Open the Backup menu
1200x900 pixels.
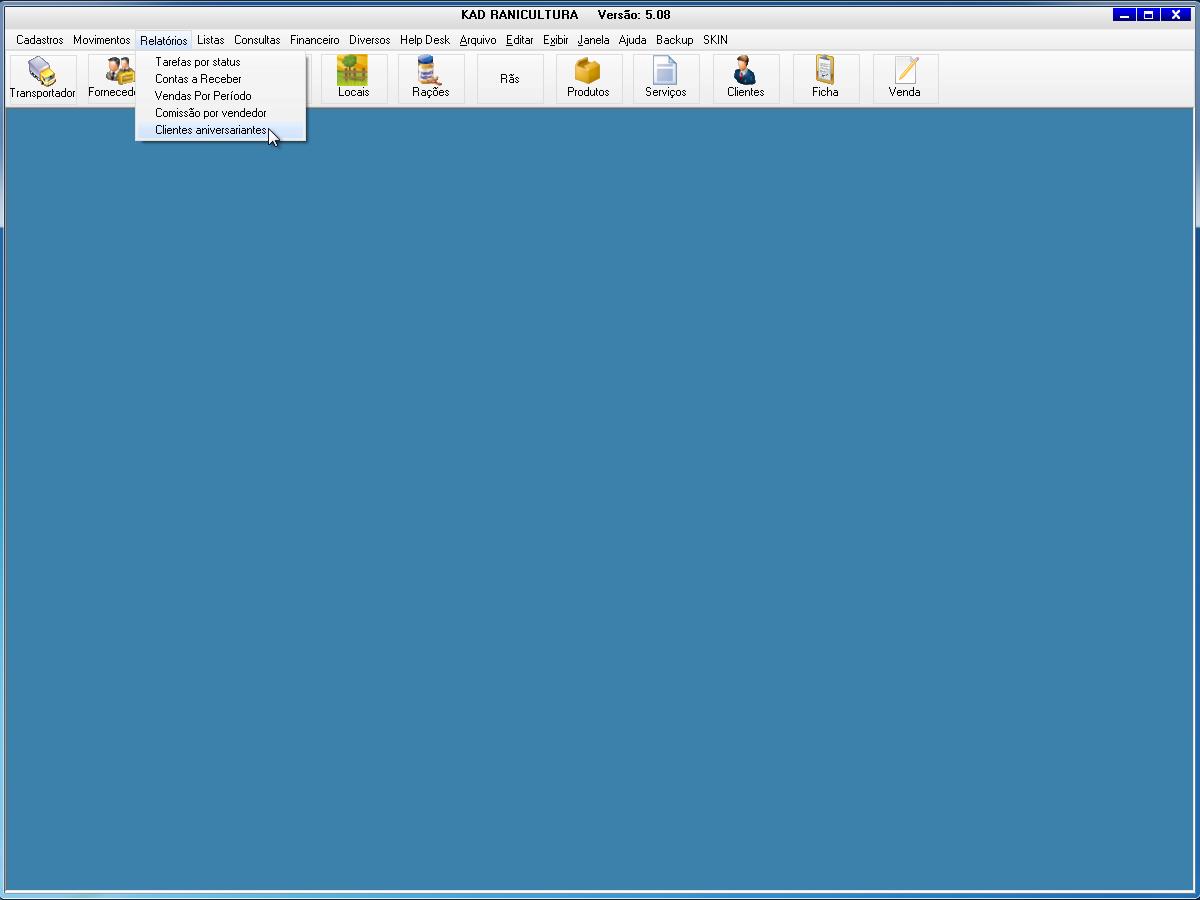click(675, 40)
